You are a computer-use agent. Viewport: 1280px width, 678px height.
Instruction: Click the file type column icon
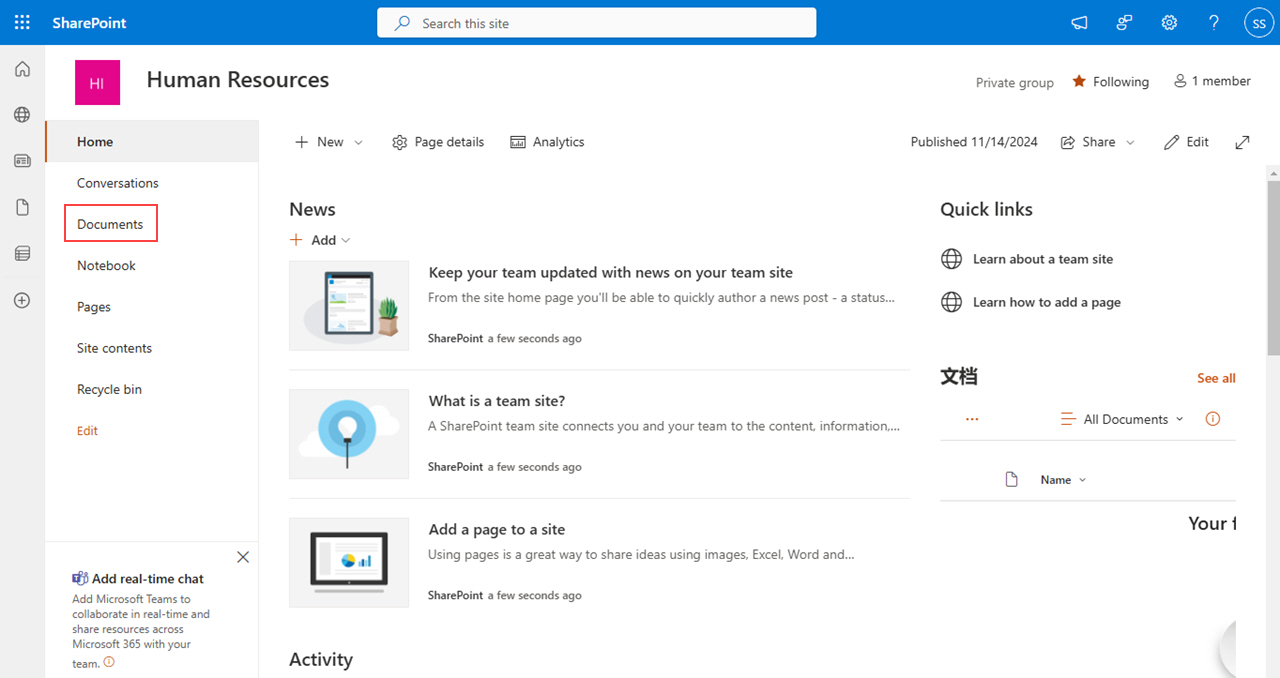(1011, 480)
